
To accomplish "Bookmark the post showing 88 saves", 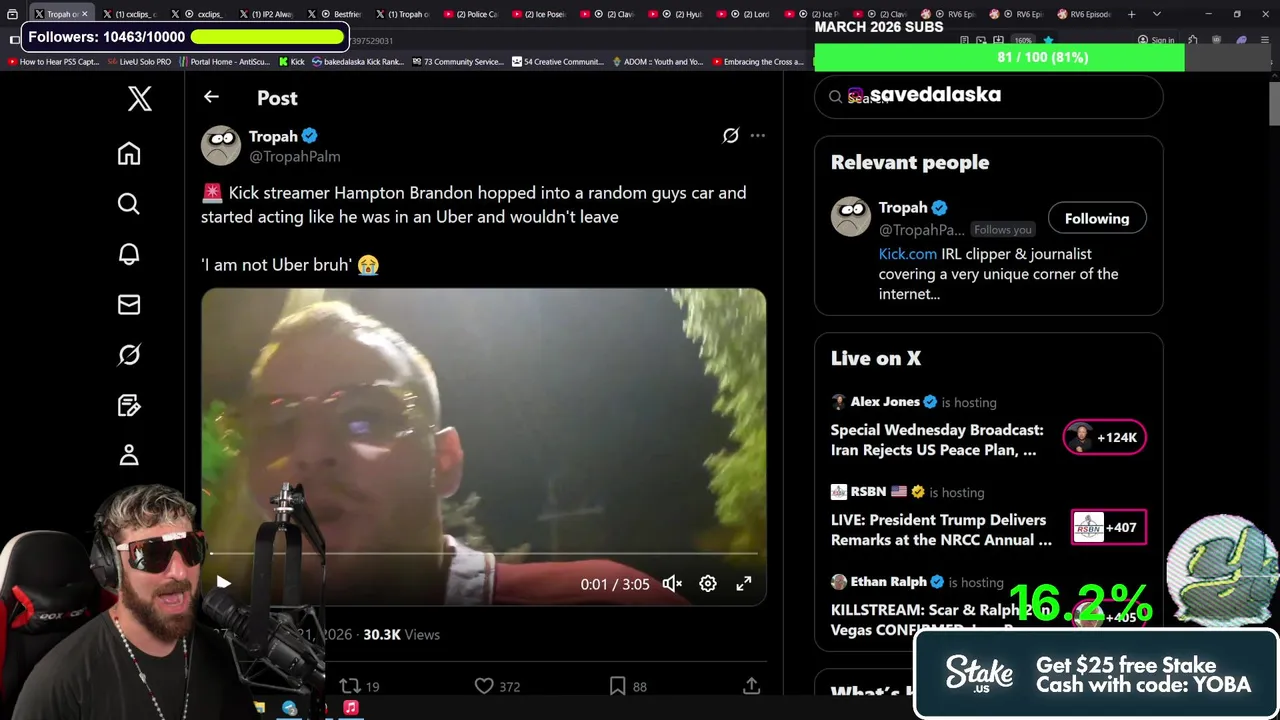I will click(617, 686).
